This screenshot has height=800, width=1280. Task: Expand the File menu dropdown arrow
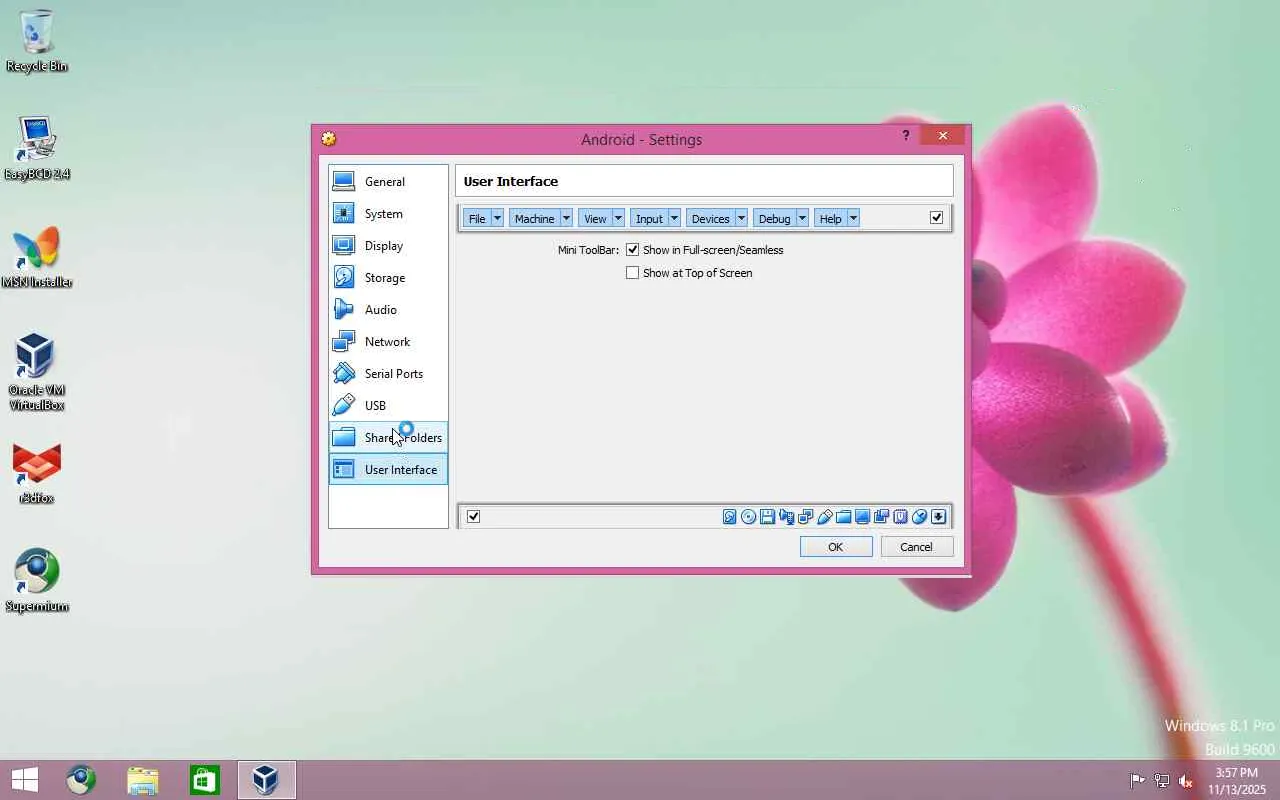click(x=497, y=219)
